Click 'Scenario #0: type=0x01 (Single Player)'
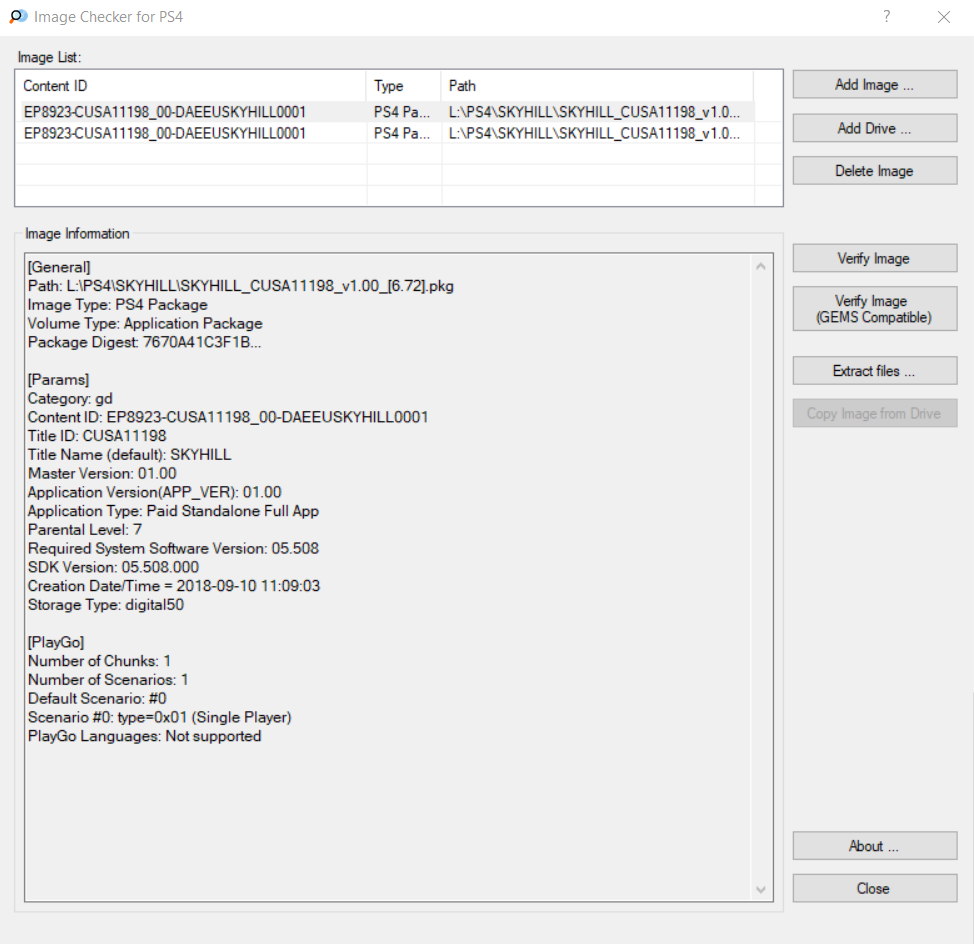974x944 pixels. [x=160, y=717]
